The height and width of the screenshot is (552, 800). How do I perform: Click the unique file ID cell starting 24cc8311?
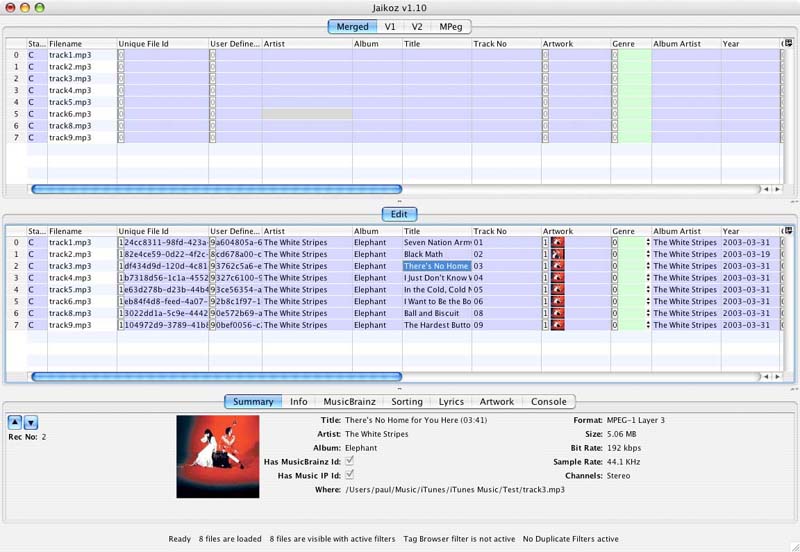[x=163, y=242]
